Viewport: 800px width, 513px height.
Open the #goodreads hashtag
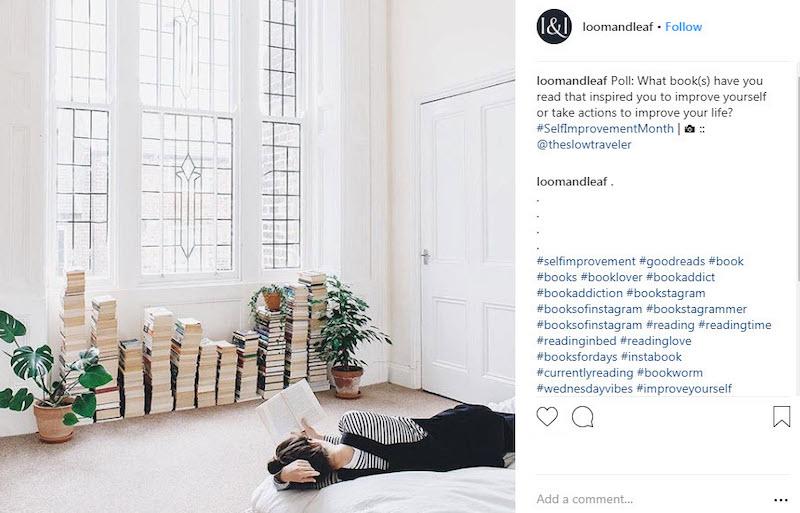click(x=671, y=261)
